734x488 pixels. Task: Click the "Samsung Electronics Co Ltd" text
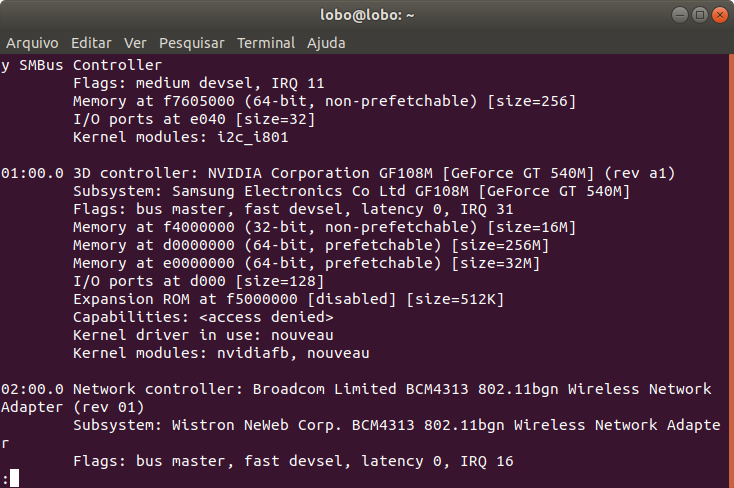pos(274,191)
